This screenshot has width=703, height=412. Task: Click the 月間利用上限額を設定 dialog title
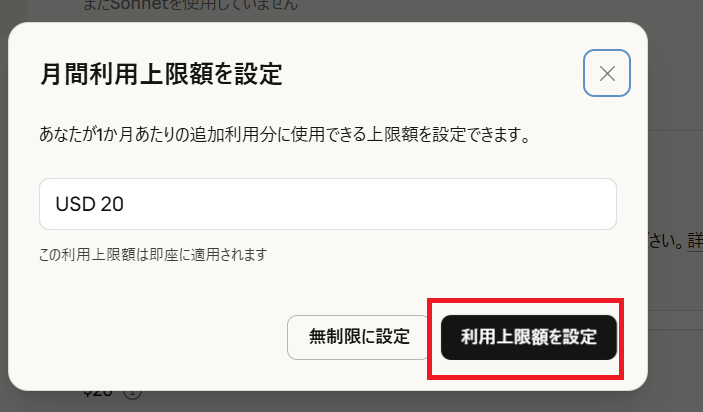(161, 74)
